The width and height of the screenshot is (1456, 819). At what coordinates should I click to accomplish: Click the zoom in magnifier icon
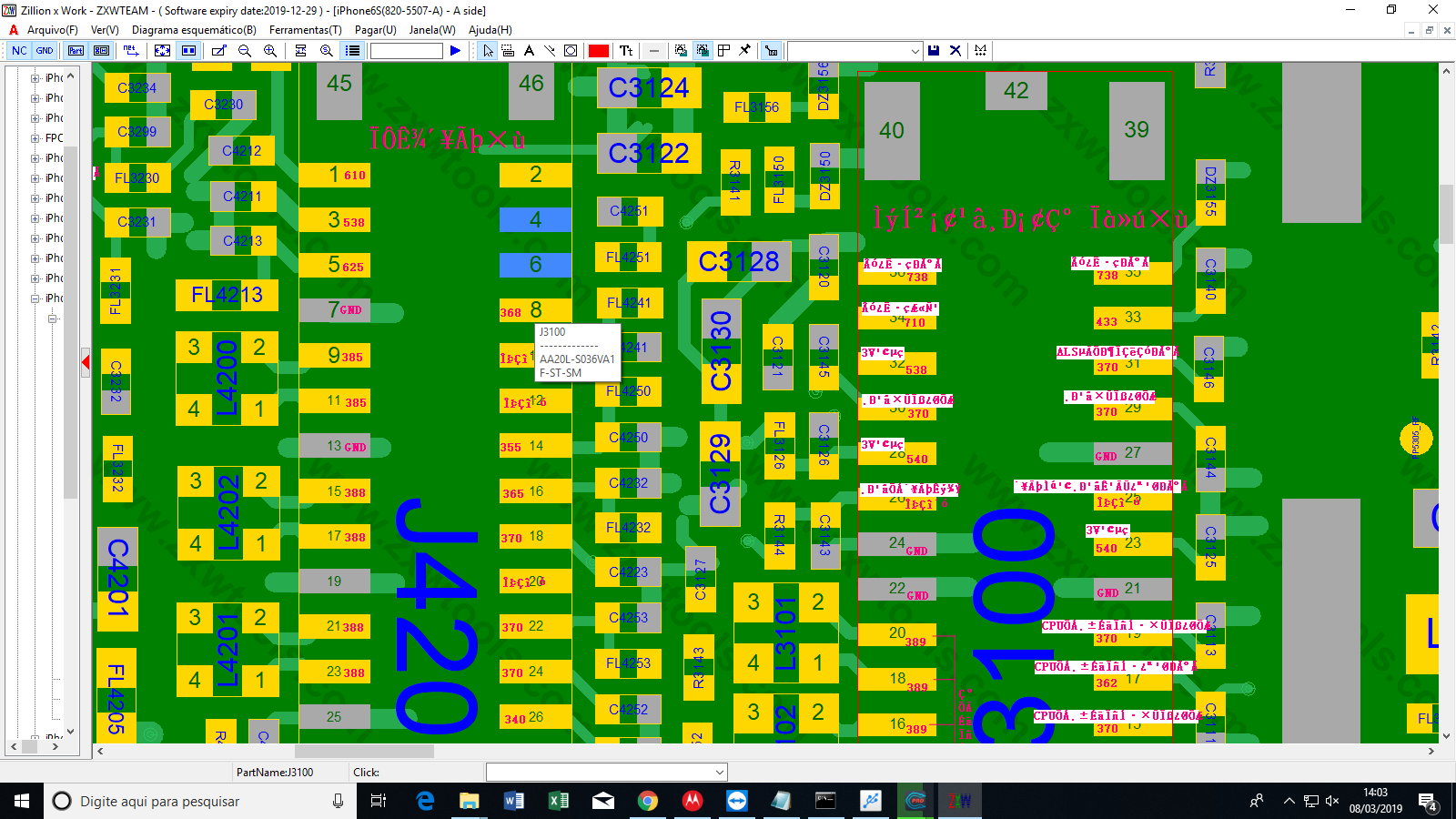(x=270, y=51)
